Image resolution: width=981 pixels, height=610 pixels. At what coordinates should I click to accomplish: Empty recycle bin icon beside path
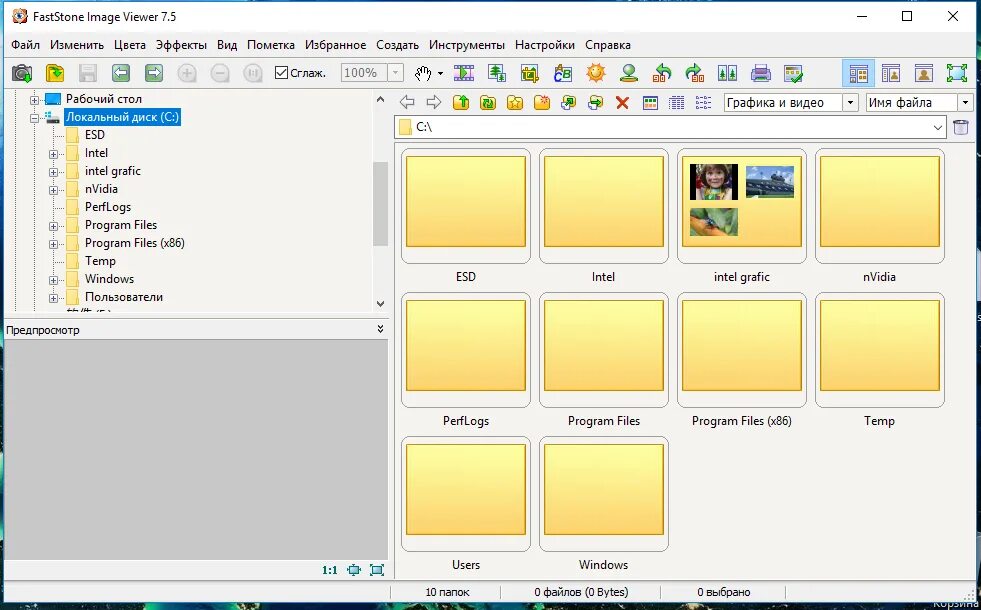tap(961, 127)
